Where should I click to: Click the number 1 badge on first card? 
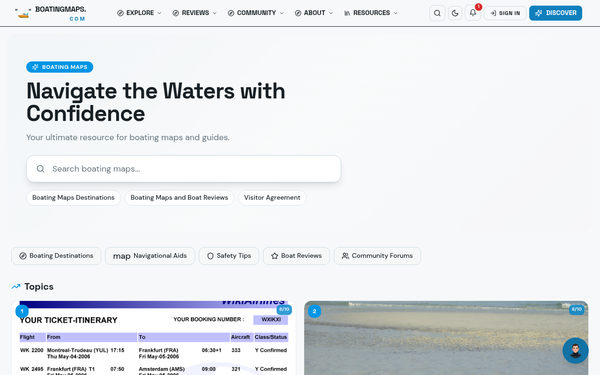pos(22,311)
